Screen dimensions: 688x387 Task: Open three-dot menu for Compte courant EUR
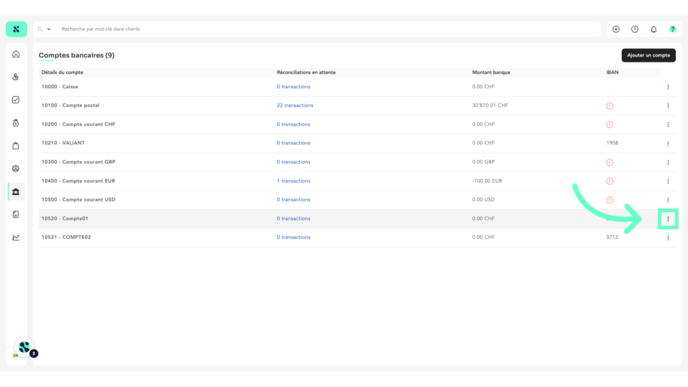(668, 181)
